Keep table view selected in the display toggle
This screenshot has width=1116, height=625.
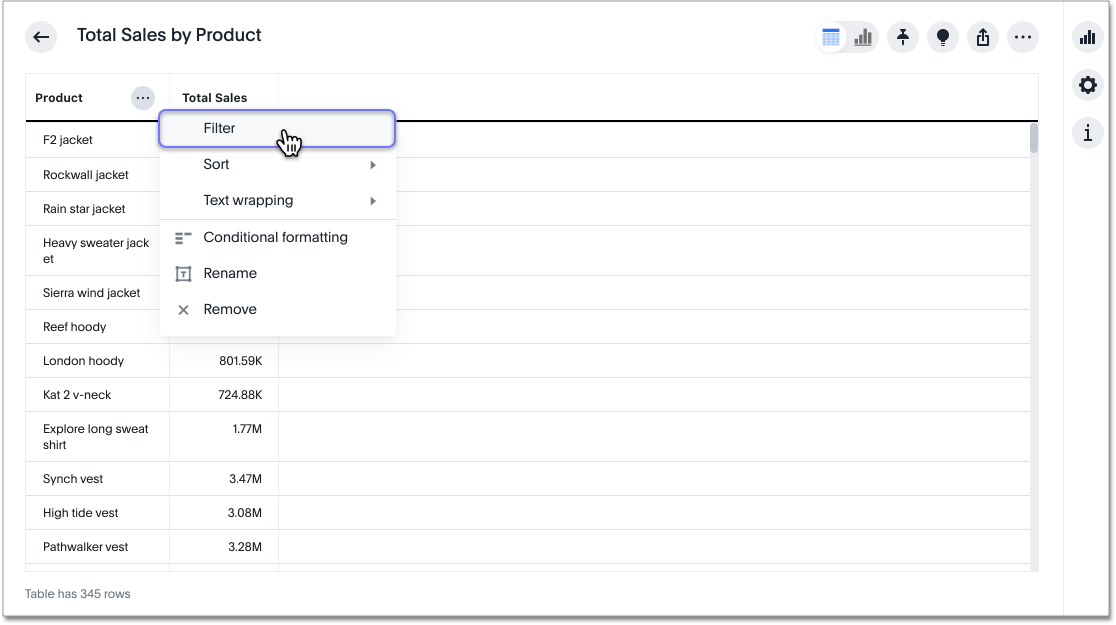[833, 36]
